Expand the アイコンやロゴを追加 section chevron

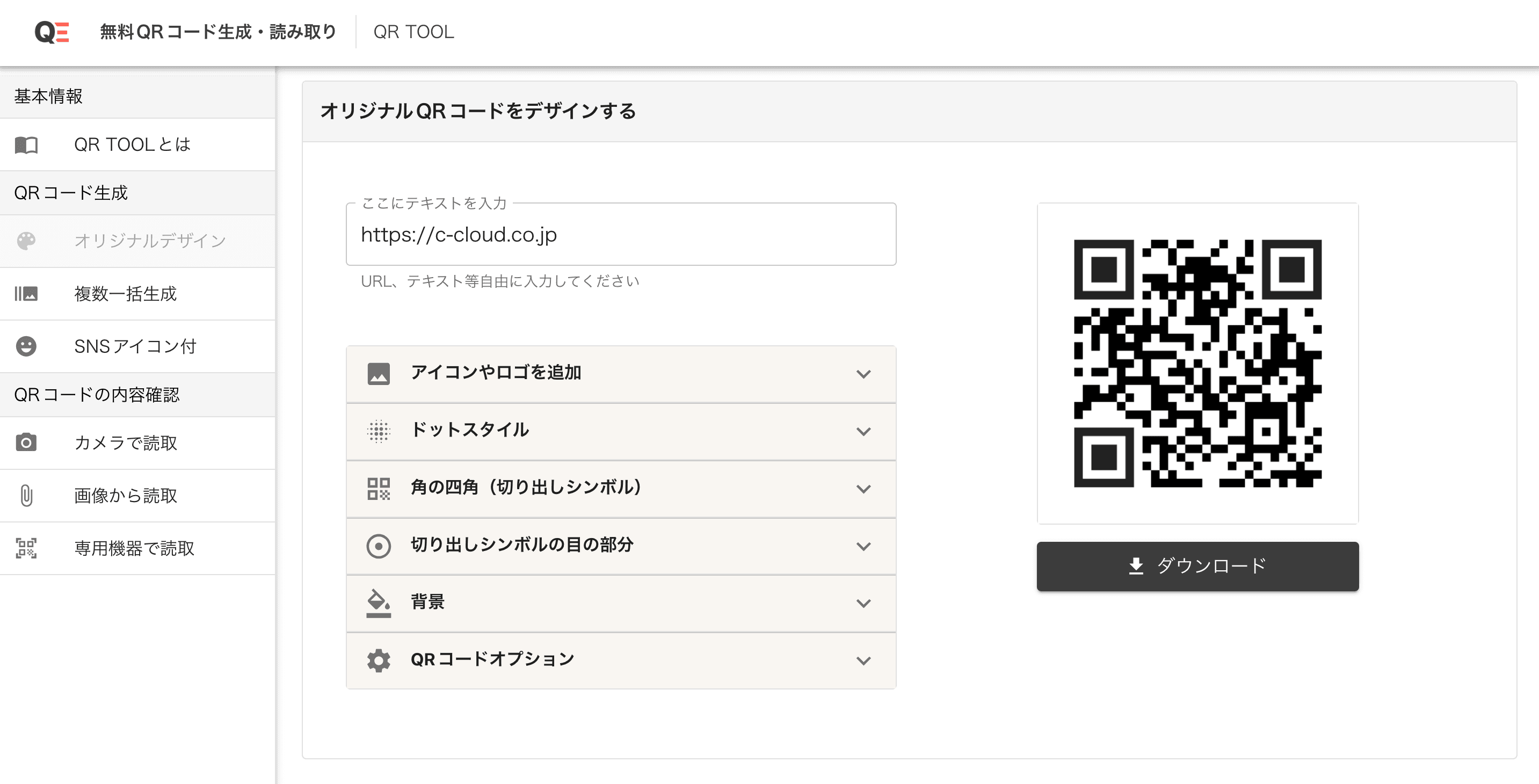click(x=863, y=374)
